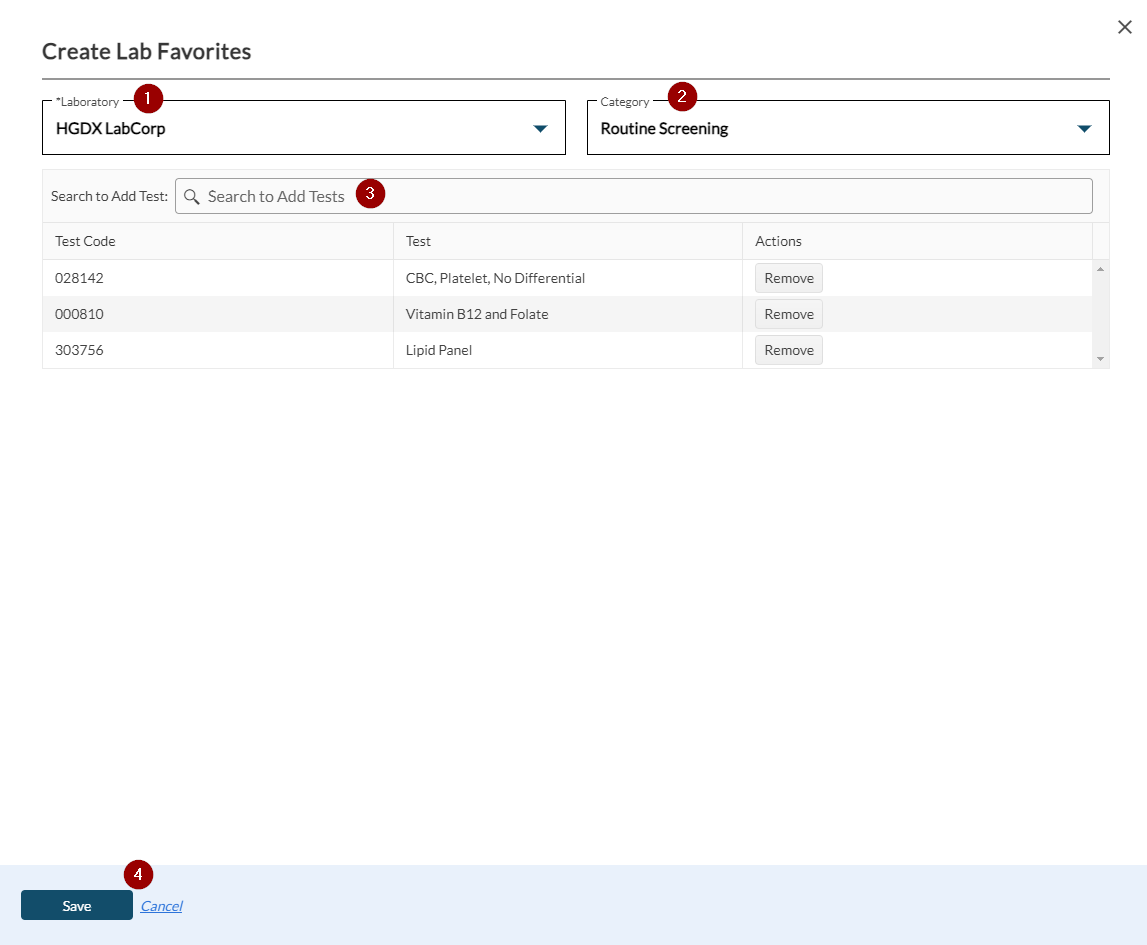
Task: Click the Search to Add Tests field
Action: pos(633,196)
